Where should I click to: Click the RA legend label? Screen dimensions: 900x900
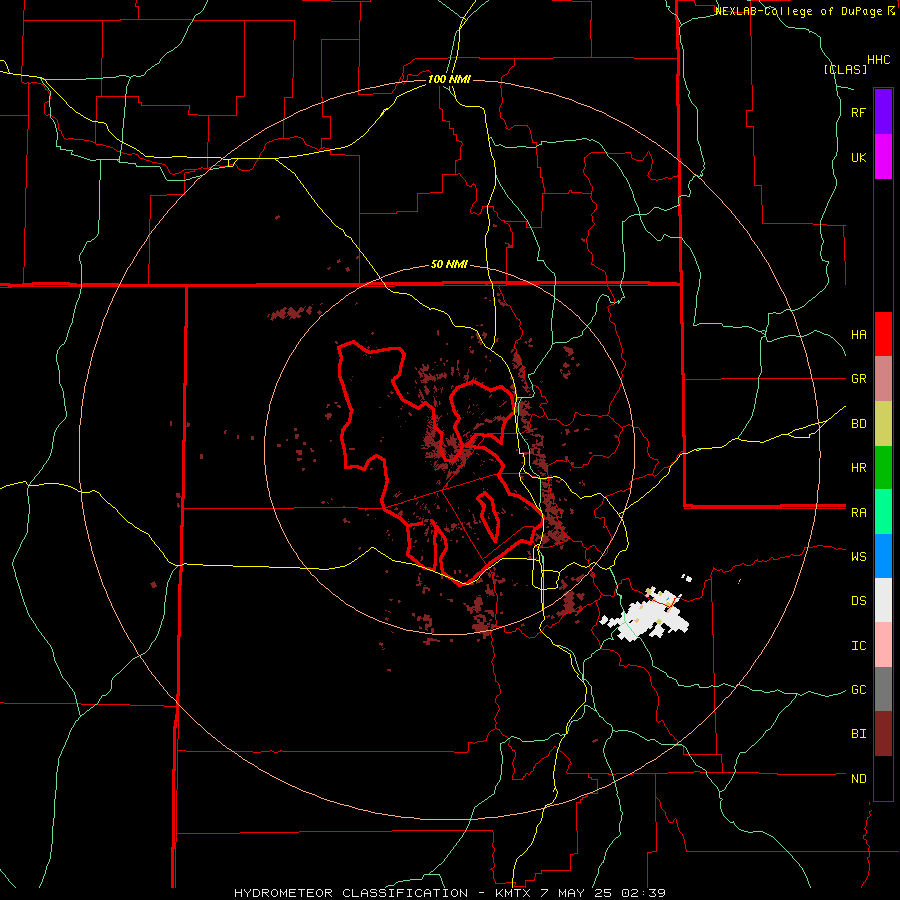pyautogui.click(x=858, y=513)
